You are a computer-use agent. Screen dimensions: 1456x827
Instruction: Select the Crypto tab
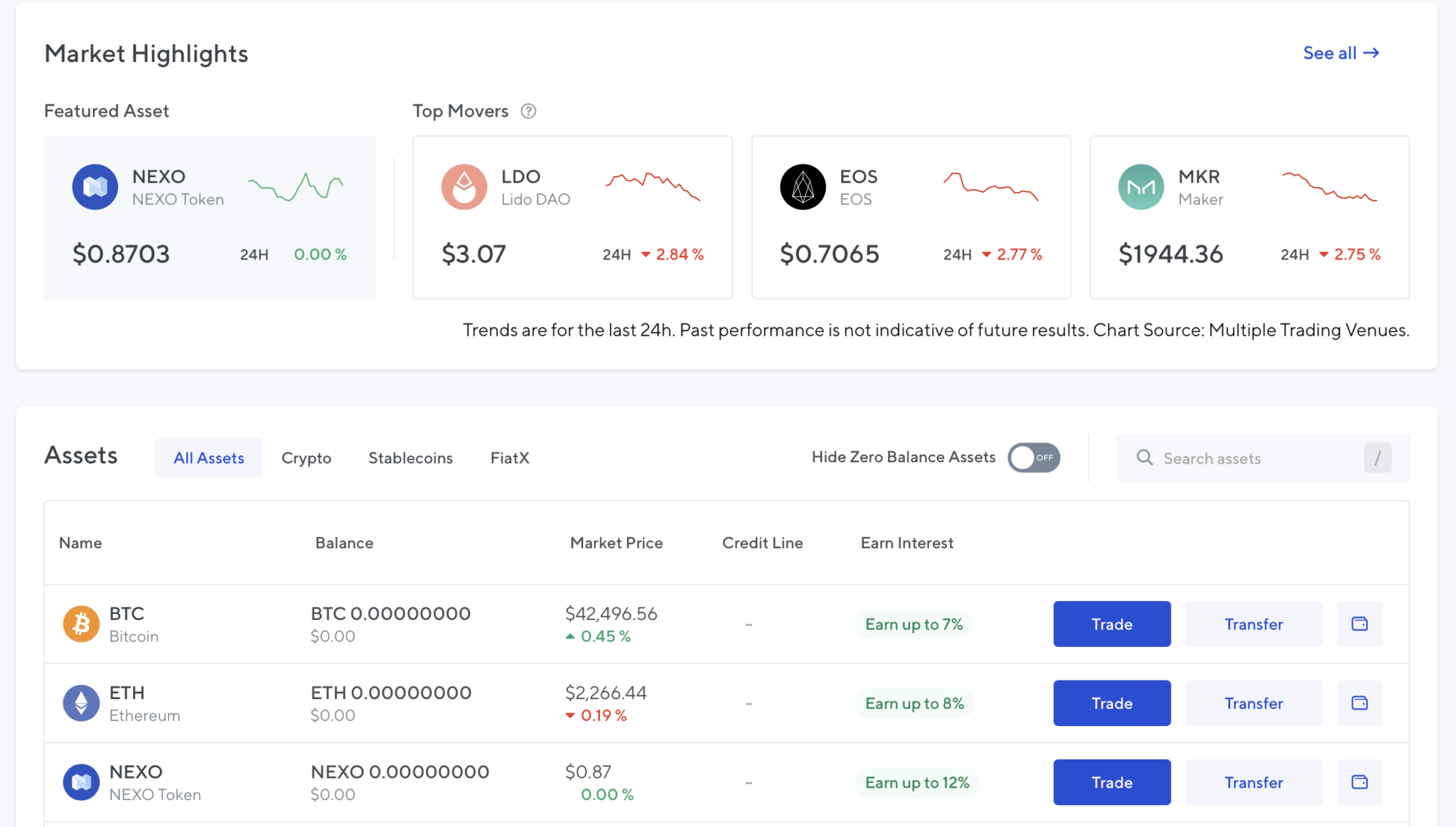[x=305, y=458]
